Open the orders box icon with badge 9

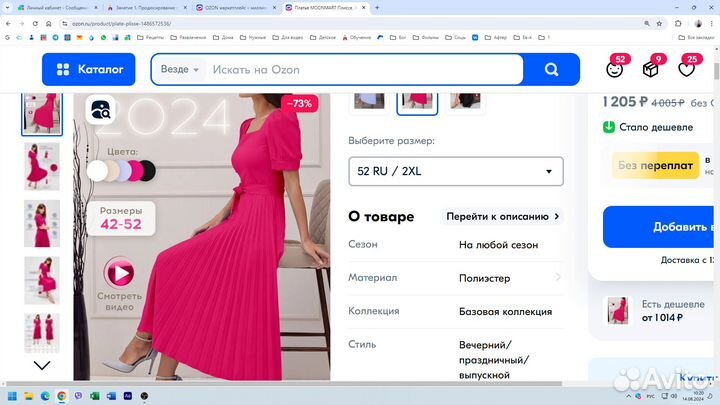(x=651, y=69)
